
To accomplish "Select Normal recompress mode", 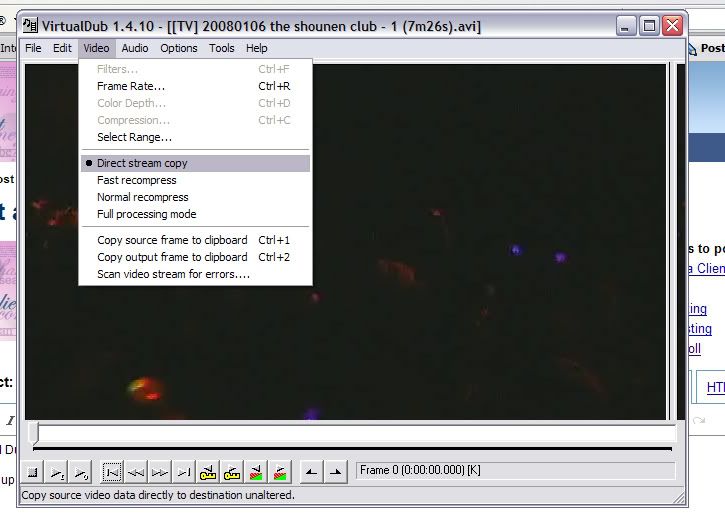I will click(x=196, y=197).
